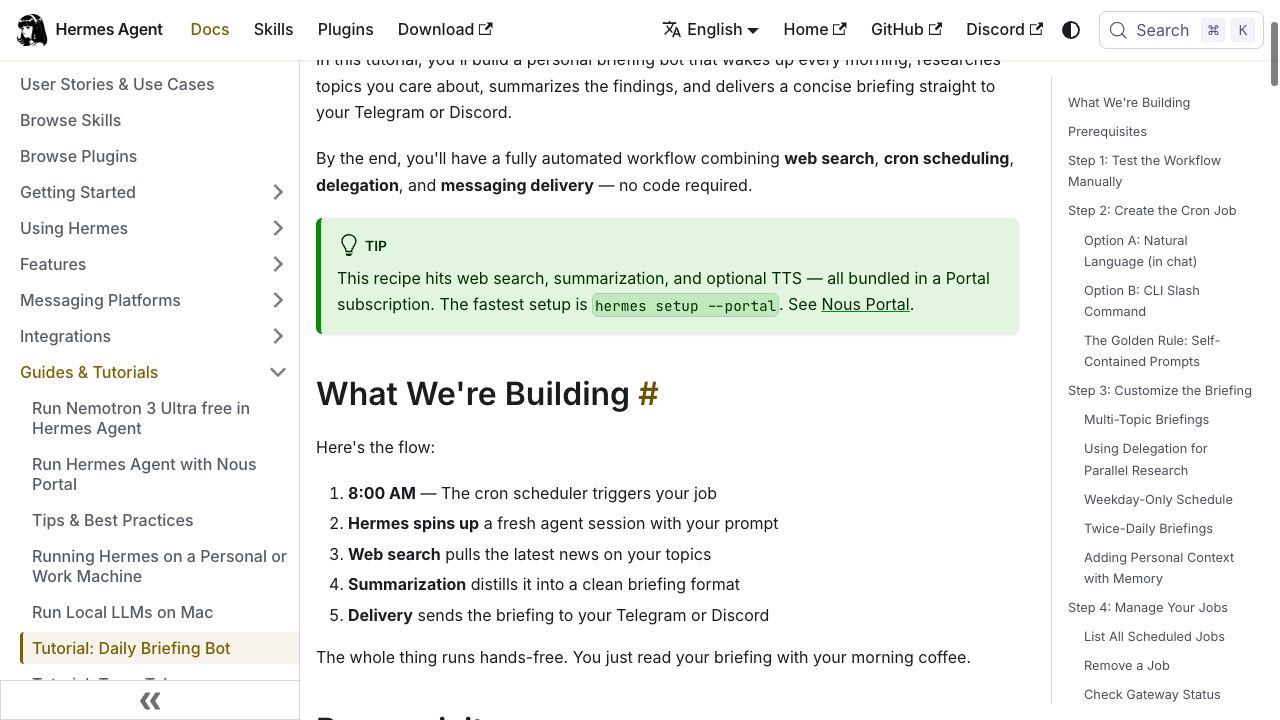Collapse the Guides & Tutorials section
Screen dimensions: 1280x720
pos(278,372)
